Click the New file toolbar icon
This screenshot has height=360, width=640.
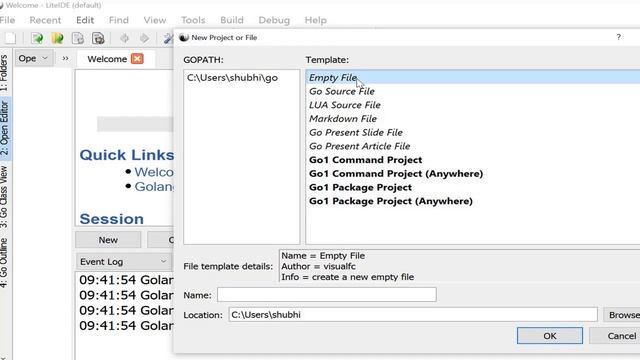pyautogui.click(x=10, y=38)
